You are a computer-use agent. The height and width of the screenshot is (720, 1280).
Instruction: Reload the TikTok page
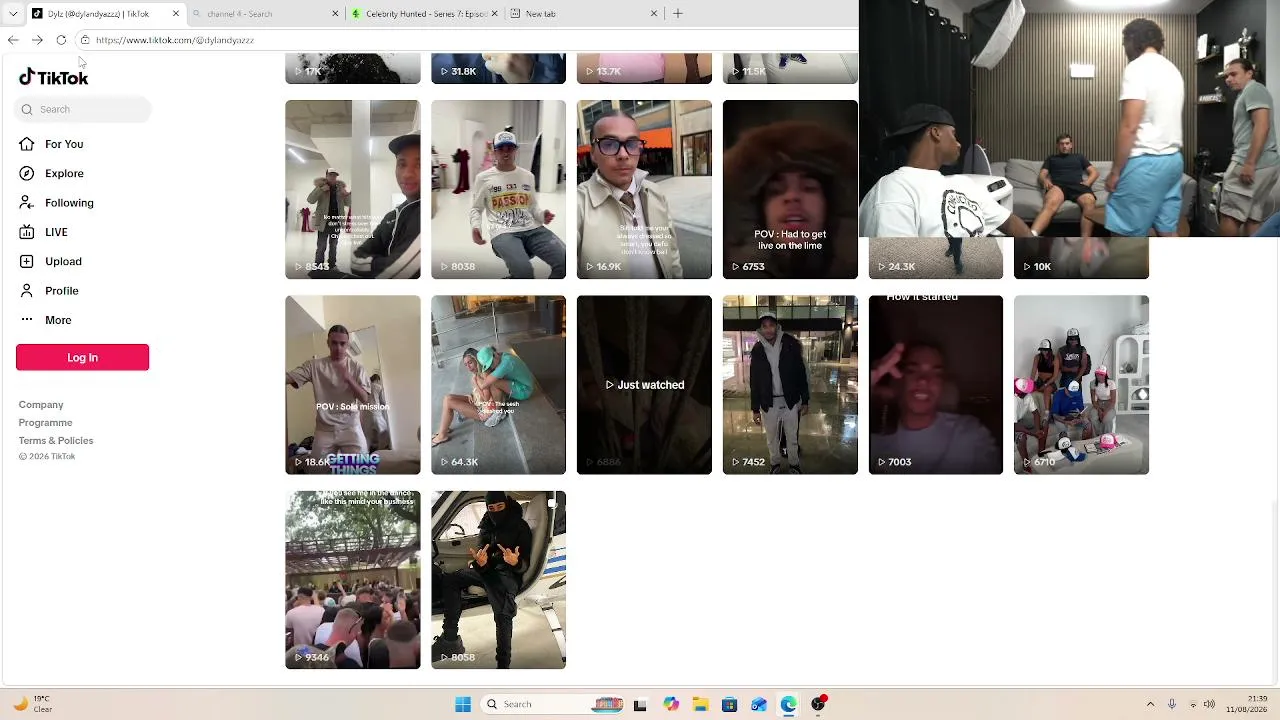coord(61,40)
